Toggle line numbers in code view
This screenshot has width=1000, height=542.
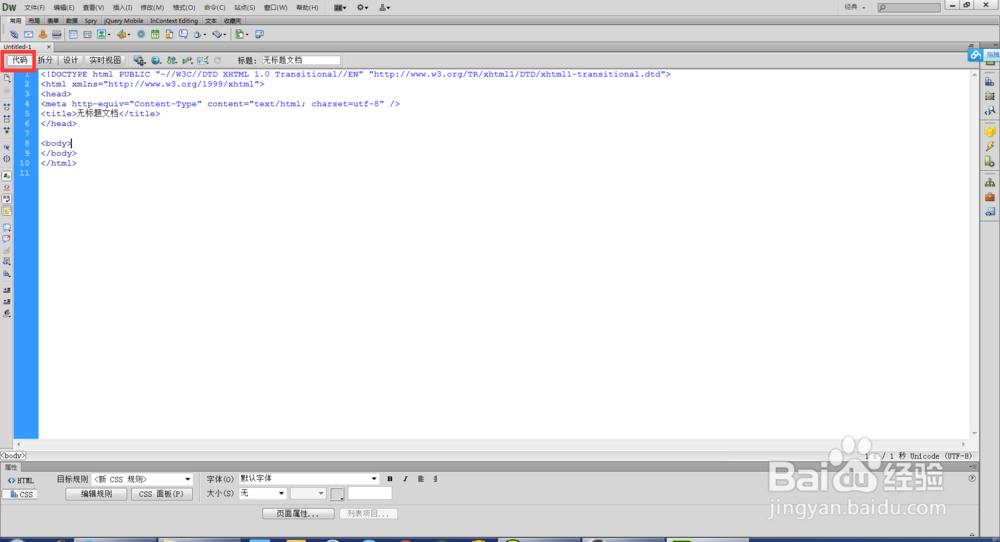click(7, 175)
